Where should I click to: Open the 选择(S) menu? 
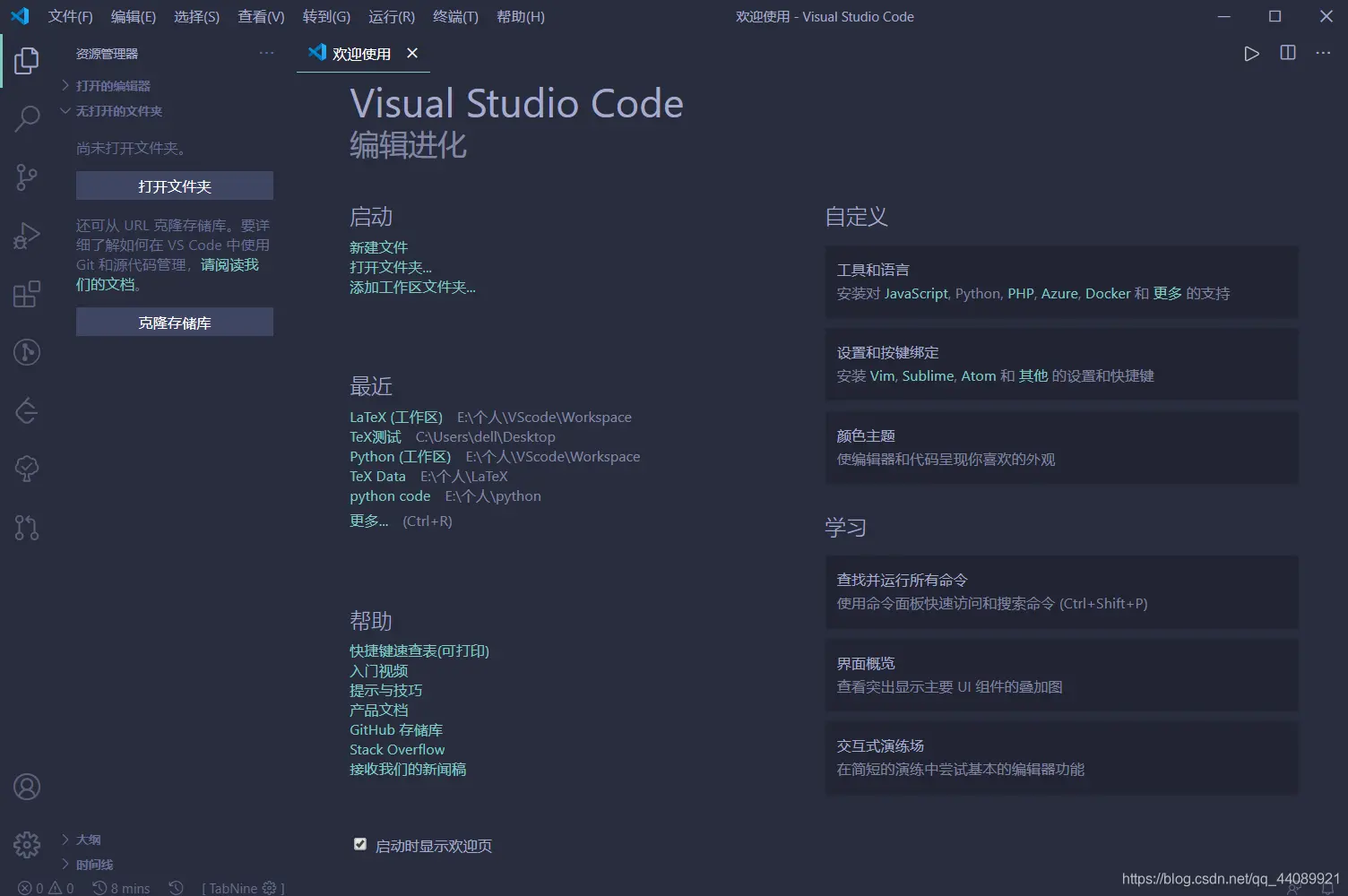196,16
